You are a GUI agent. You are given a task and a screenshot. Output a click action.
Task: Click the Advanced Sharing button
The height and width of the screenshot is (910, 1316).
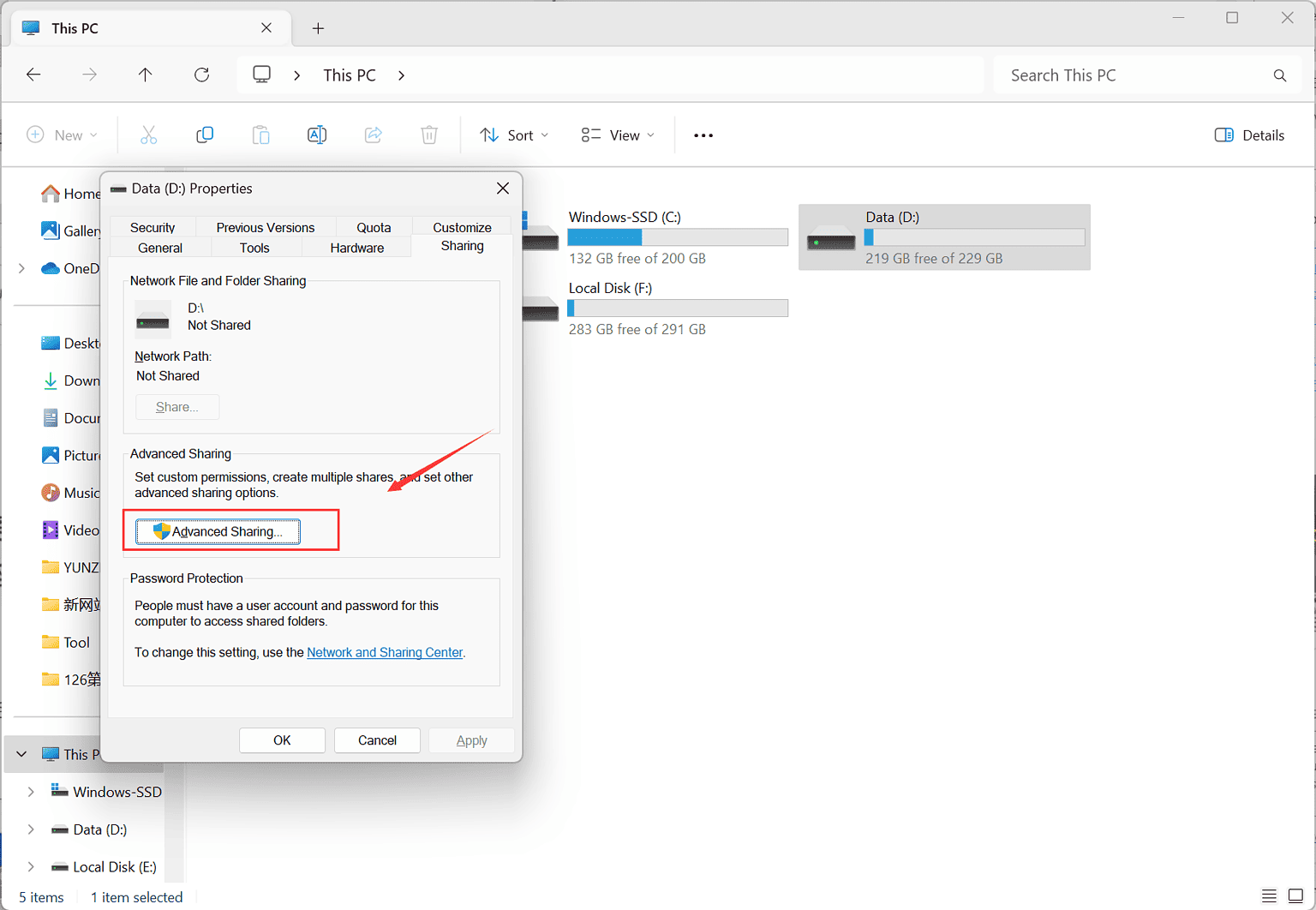(218, 531)
